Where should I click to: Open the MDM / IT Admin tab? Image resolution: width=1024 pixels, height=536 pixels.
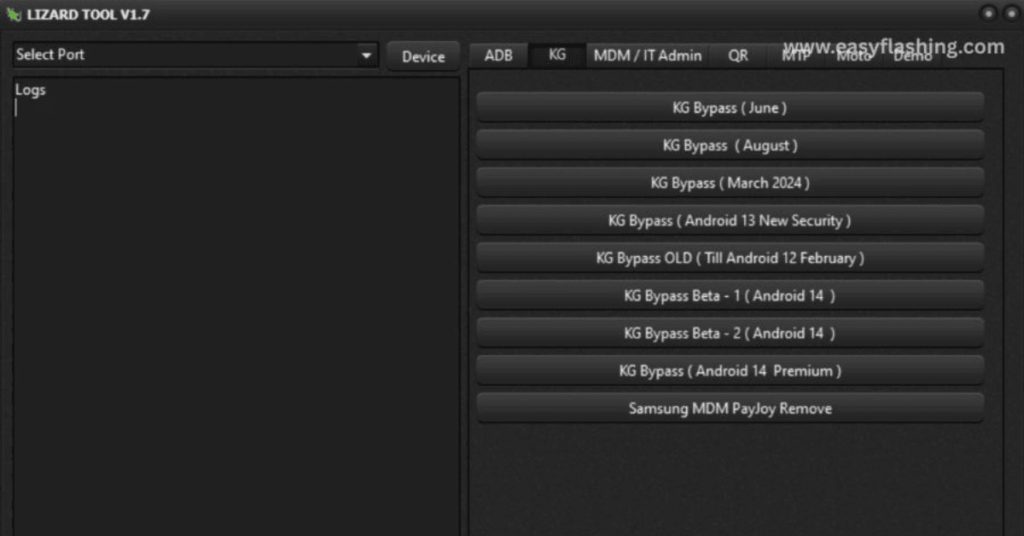pos(647,55)
